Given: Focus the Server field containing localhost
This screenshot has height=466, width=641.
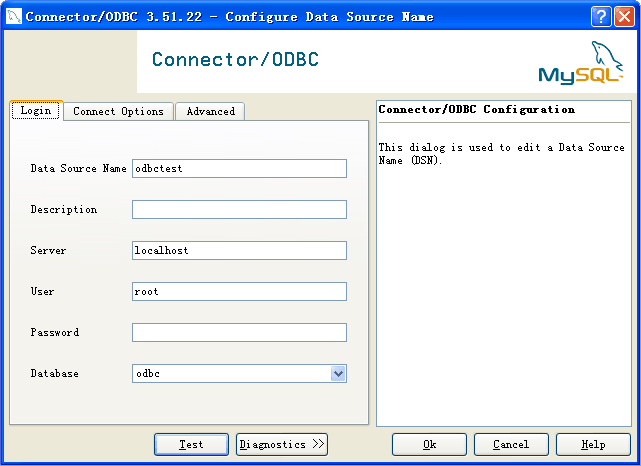Looking at the screenshot, I should 239,250.
